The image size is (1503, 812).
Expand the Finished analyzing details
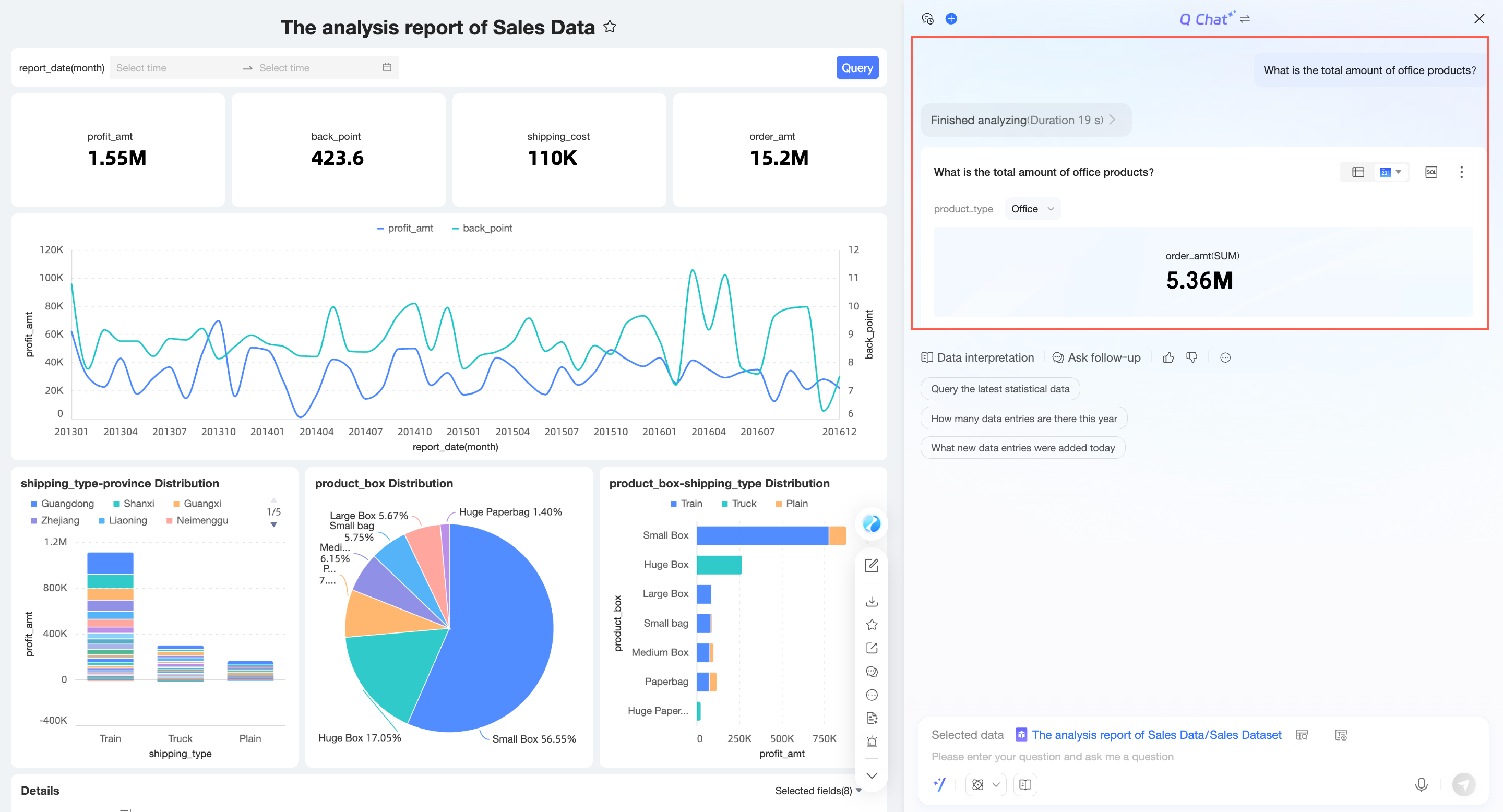click(x=1024, y=120)
